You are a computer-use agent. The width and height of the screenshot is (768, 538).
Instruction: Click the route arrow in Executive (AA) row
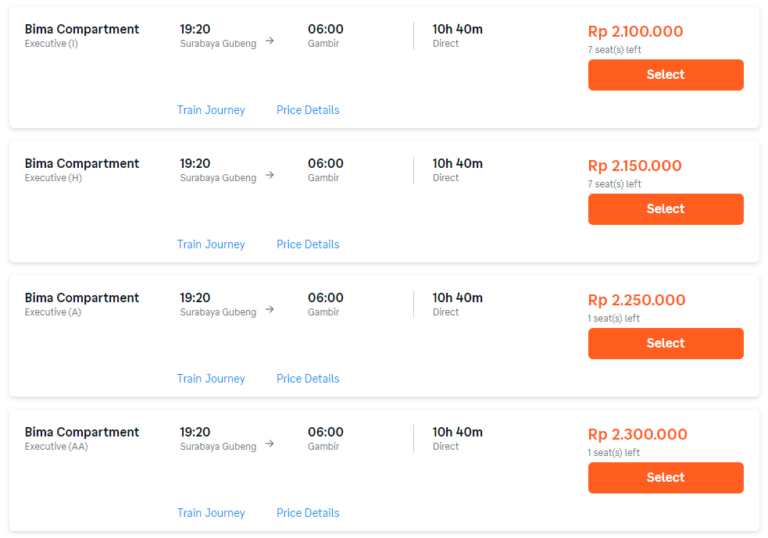click(270, 445)
